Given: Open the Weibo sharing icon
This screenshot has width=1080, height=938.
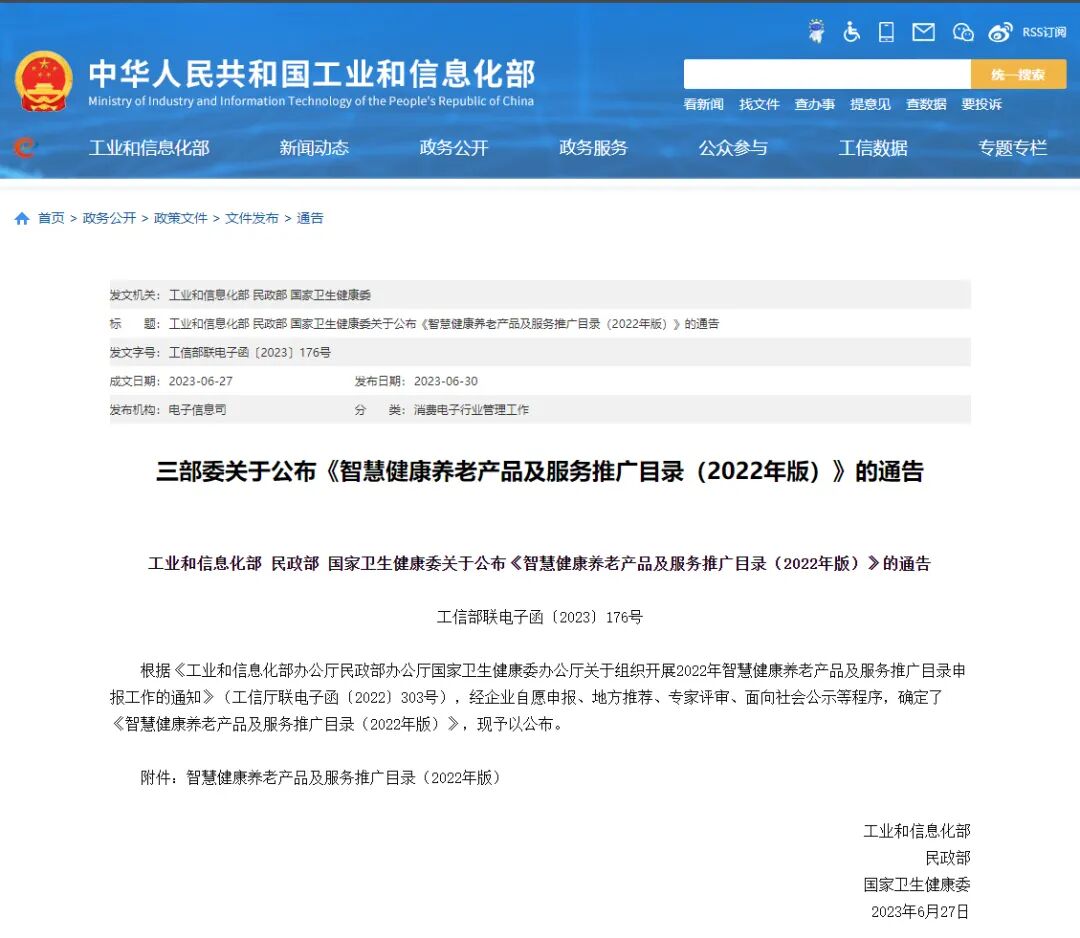Looking at the screenshot, I should (x=1000, y=31).
